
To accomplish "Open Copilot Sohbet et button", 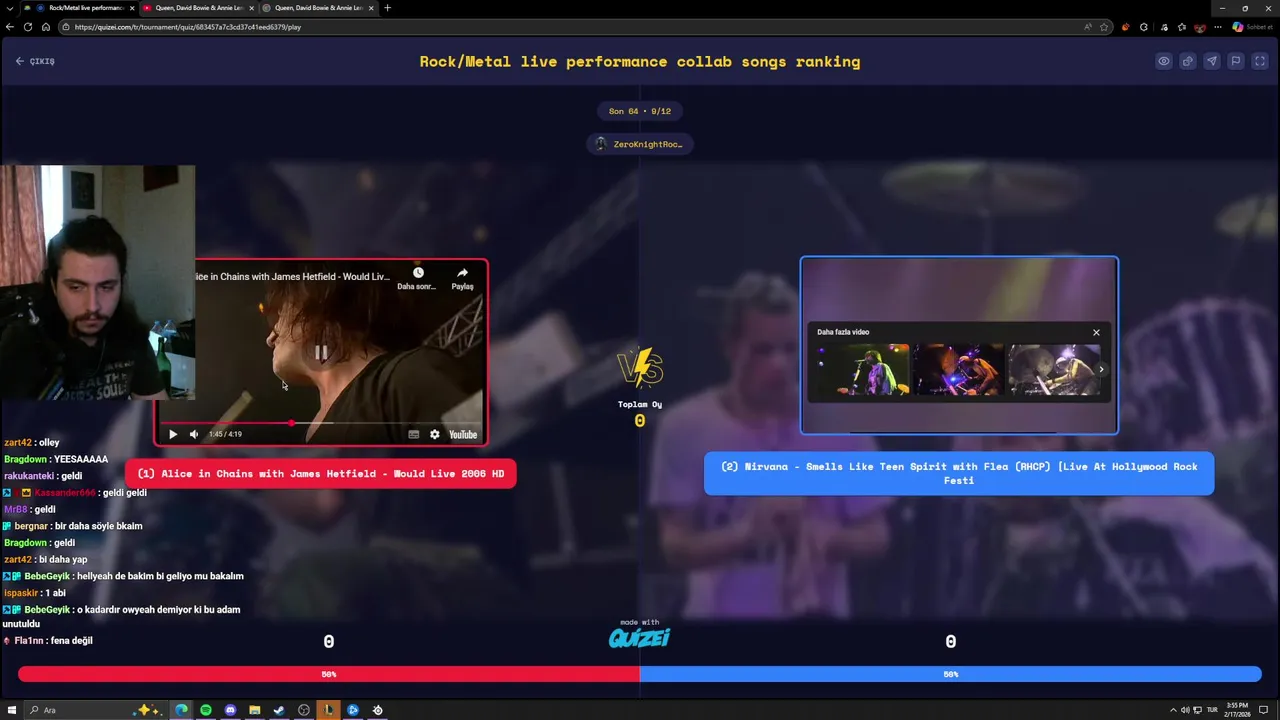I will pos(1252,27).
